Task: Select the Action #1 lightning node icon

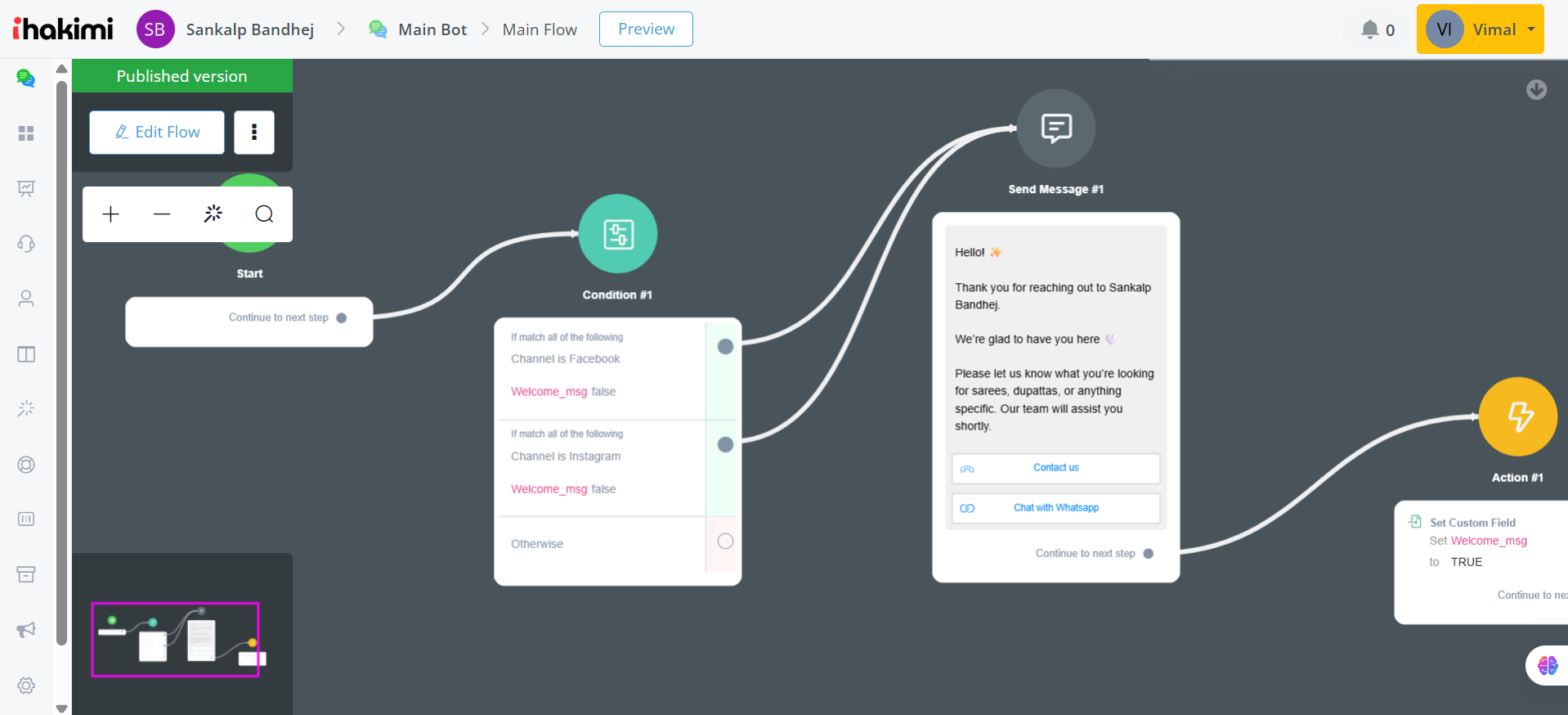Action: pyautogui.click(x=1518, y=416)
